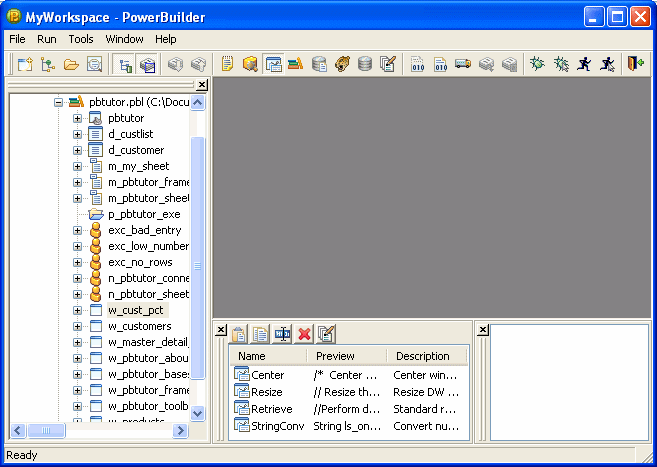The image size is (657, 467).
Task: Click the Copy icon in Clip window
Action: pyautogui.click(x=260, y=334)
